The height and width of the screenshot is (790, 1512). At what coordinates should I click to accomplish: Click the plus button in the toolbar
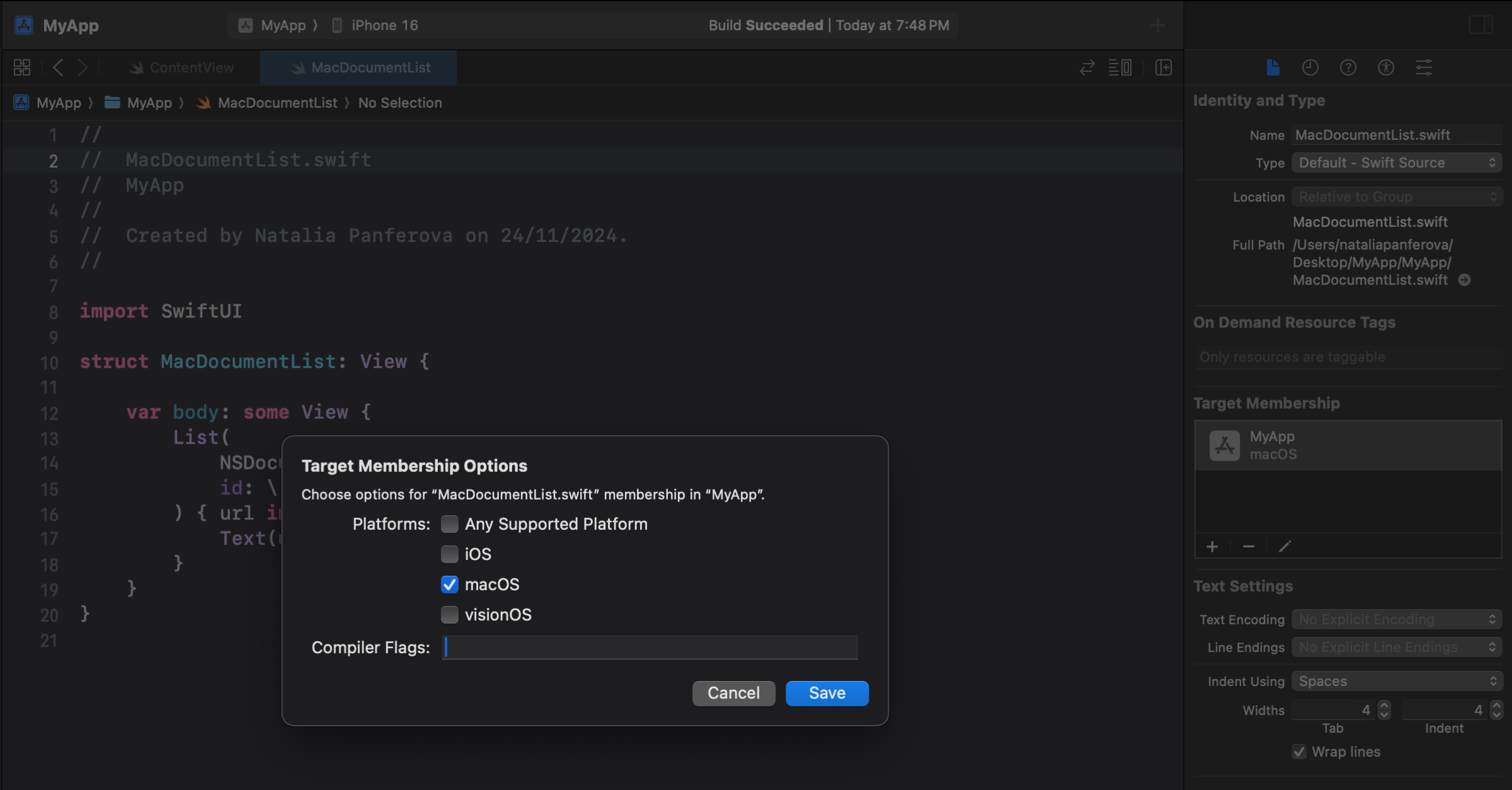pyautogui.click(x=1157, y=25)
